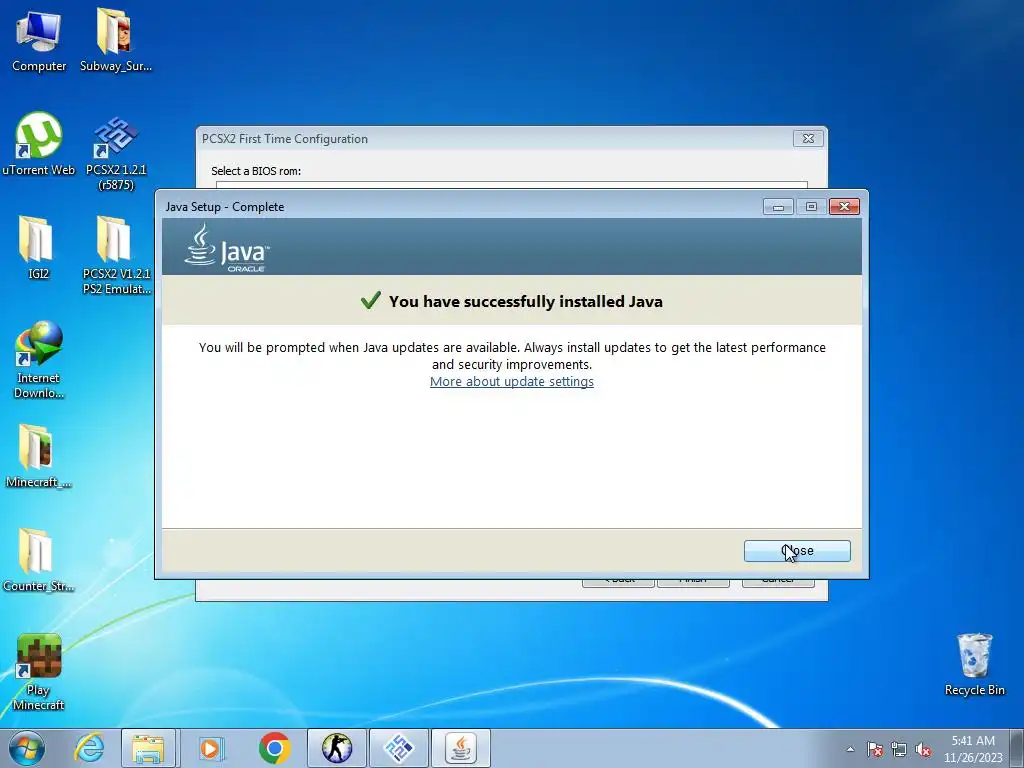Select the Play Minecraft shortcut
This screenshot has width=1024, height=768.
point(39,671)
